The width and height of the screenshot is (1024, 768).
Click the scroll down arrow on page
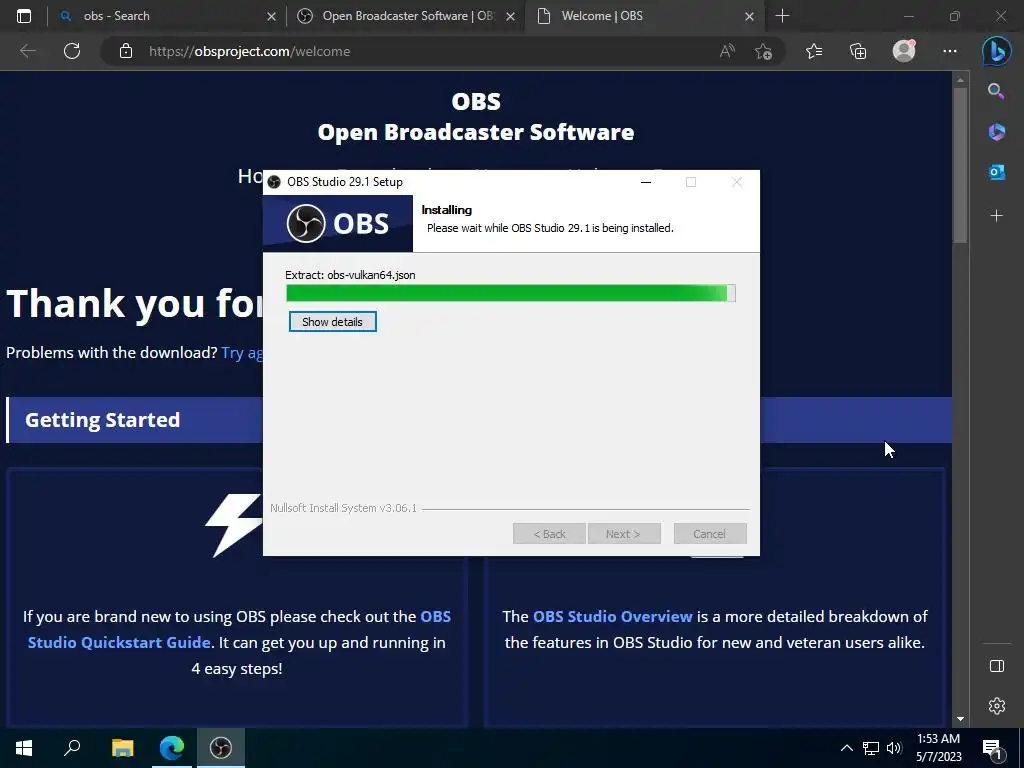(960, 719)
